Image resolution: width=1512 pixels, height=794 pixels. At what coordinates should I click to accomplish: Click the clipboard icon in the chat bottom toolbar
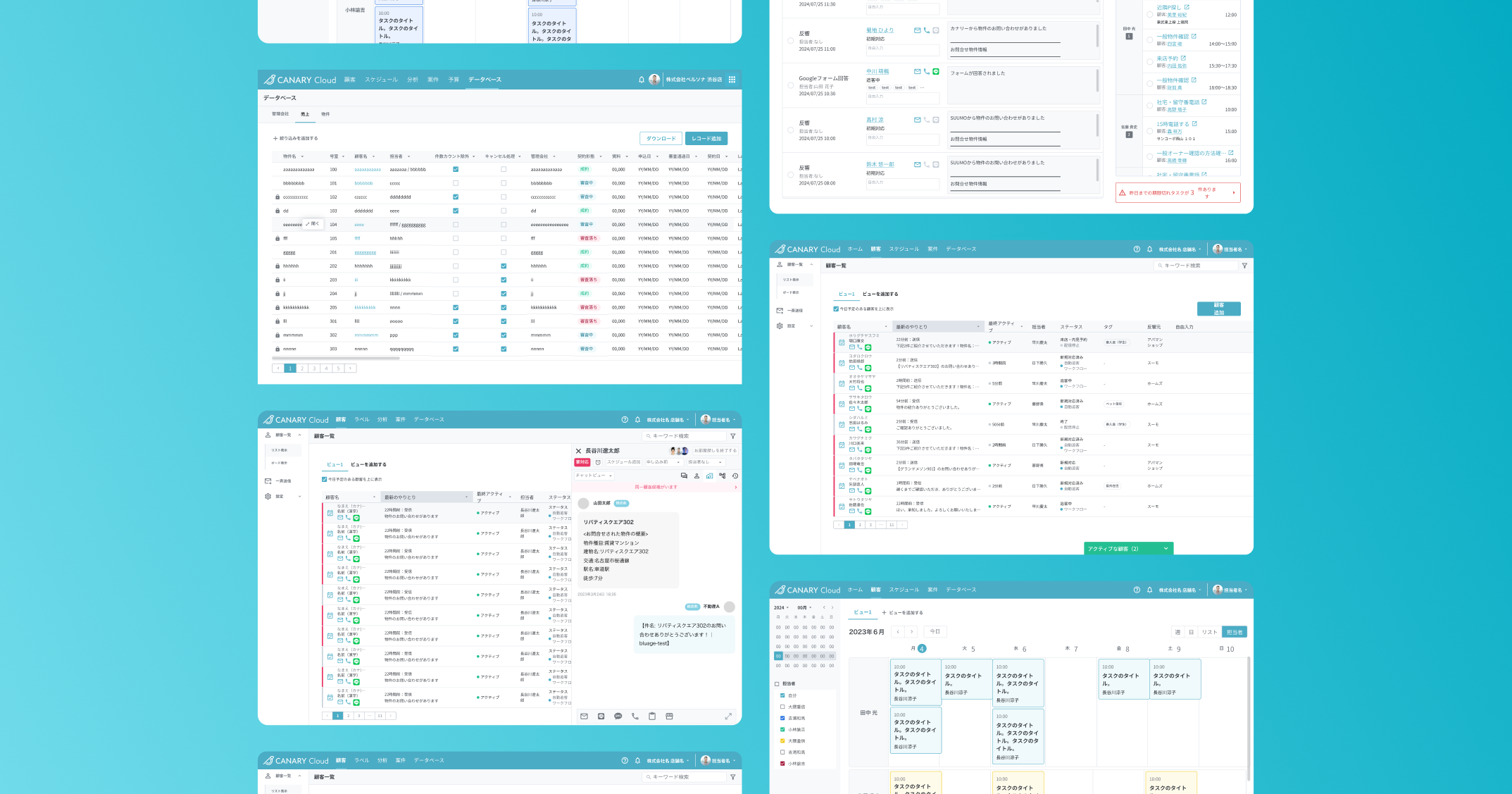652,717
